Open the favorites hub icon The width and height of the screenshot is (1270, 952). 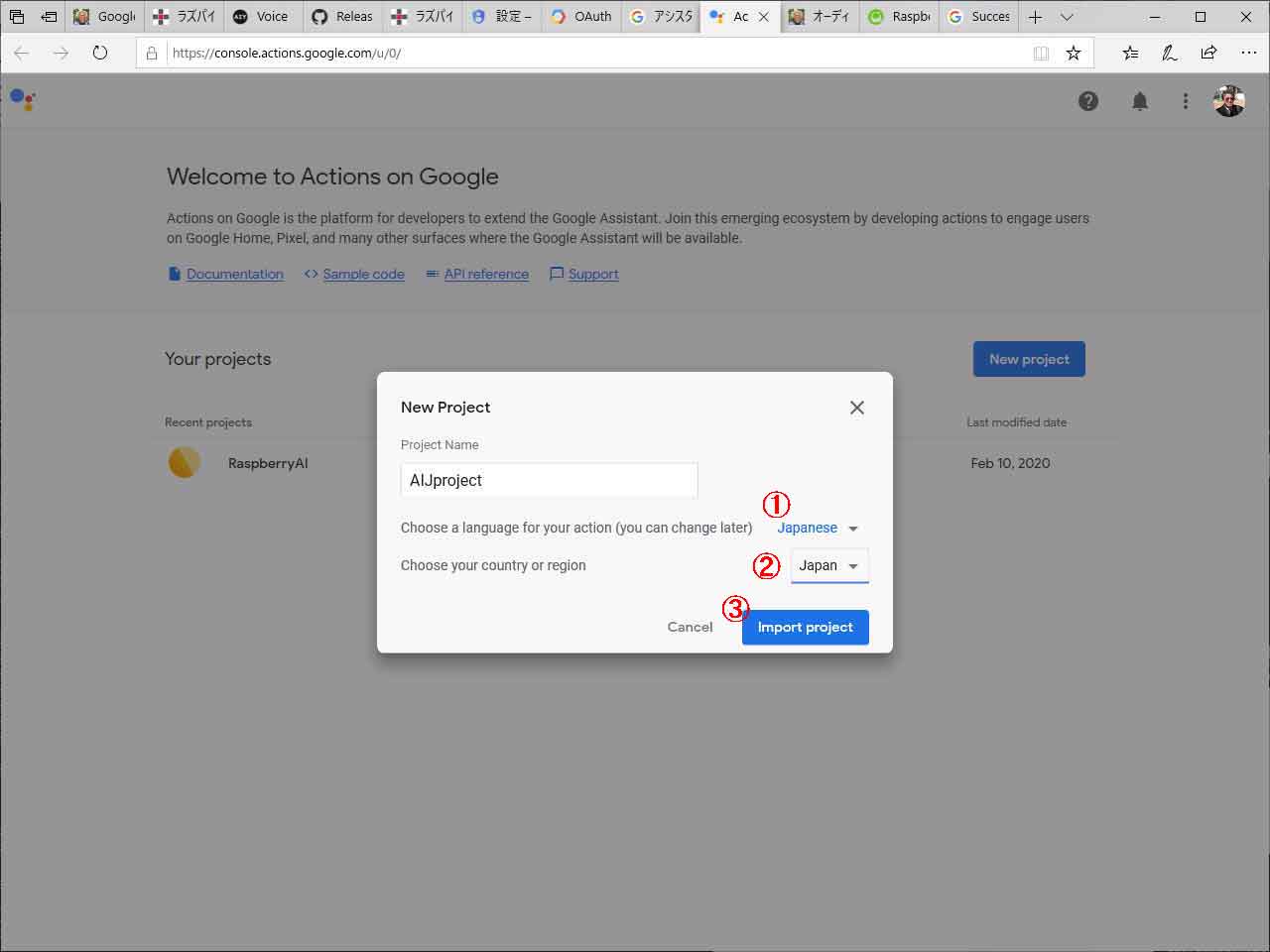[x=1130, y=54]
